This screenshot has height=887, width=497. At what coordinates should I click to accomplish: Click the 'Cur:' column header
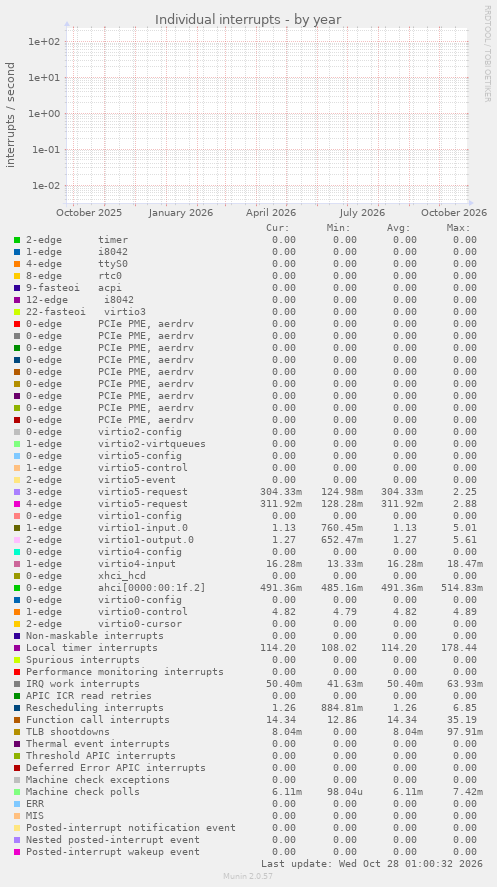pyautogui.click(x=278, y=228)
